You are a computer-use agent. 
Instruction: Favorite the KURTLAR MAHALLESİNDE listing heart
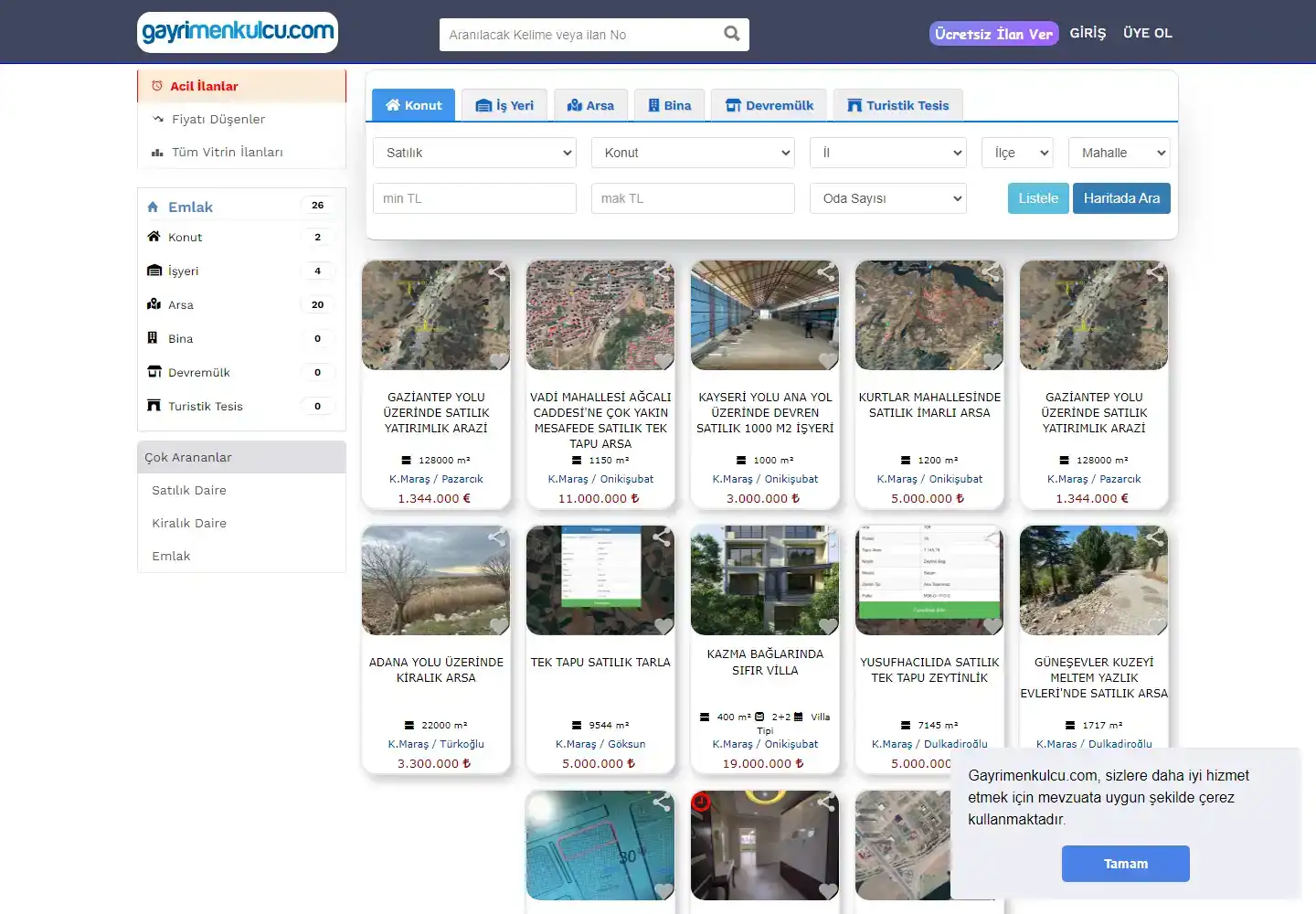[992, 360]
